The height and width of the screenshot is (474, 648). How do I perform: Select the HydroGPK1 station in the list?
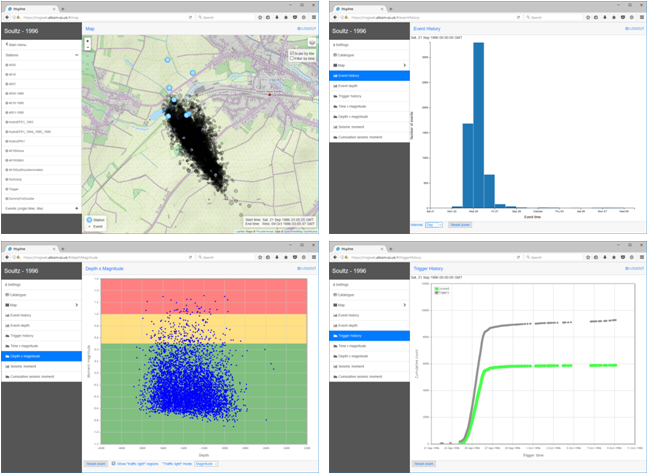coord(41,141)
